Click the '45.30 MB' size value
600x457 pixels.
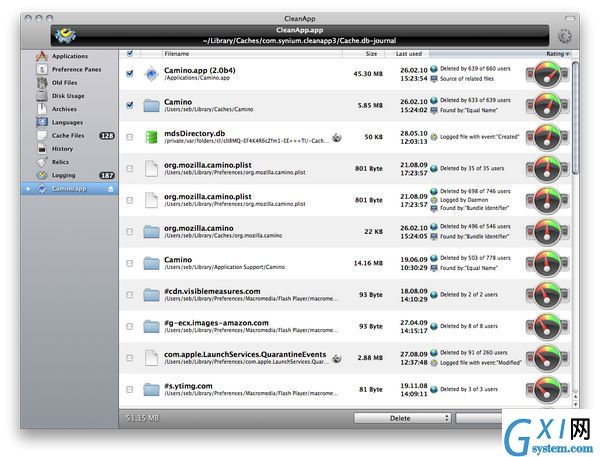pos(368,73)
